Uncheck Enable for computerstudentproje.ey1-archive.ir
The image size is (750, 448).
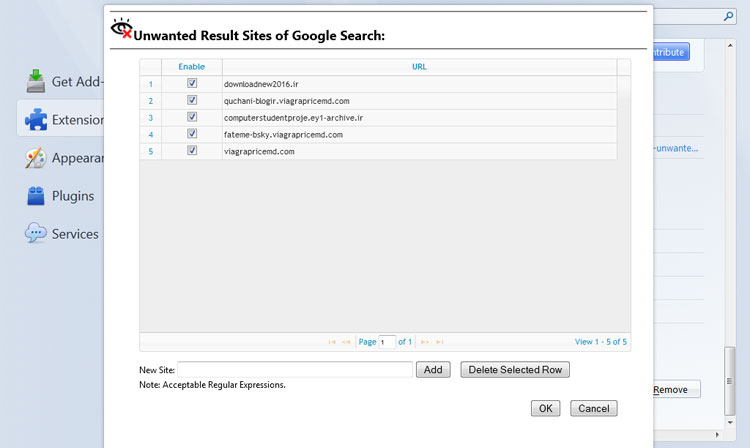click(x=192, y=117)
